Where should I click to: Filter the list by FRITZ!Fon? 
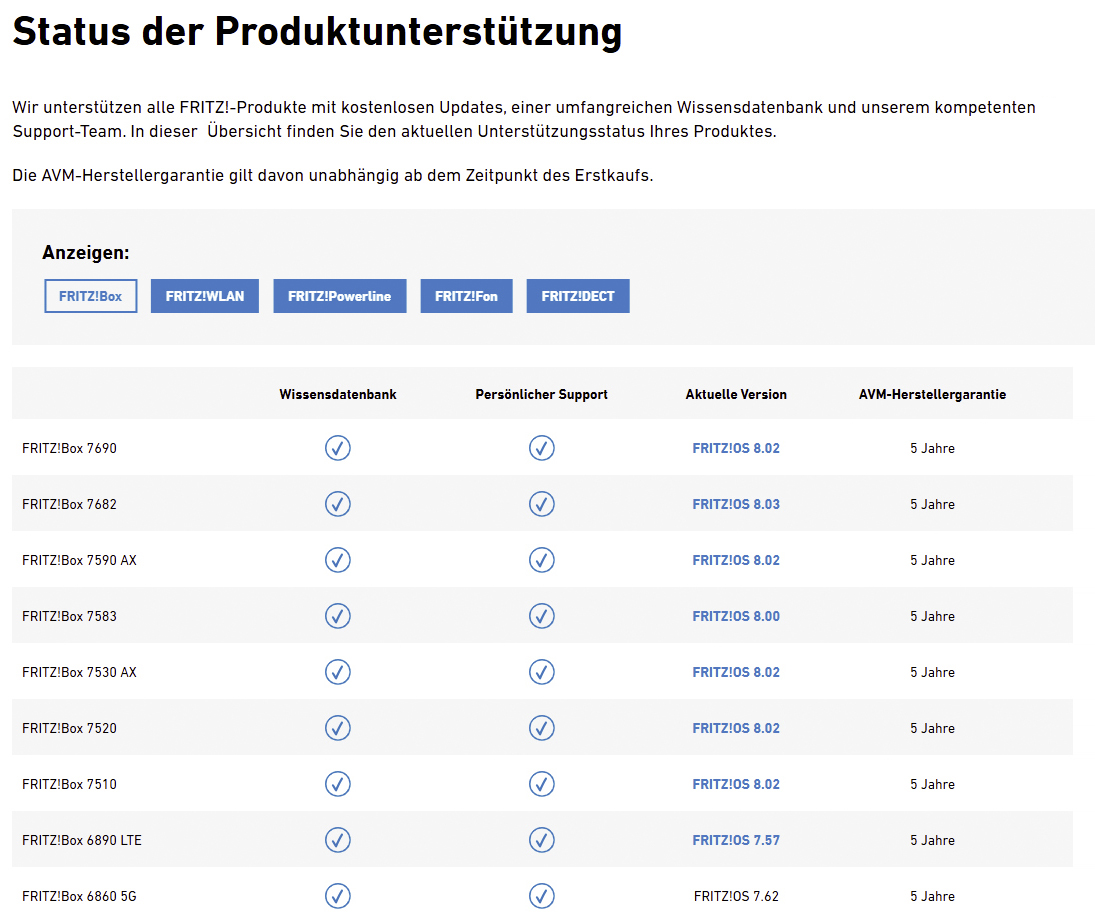pos(466,296)
